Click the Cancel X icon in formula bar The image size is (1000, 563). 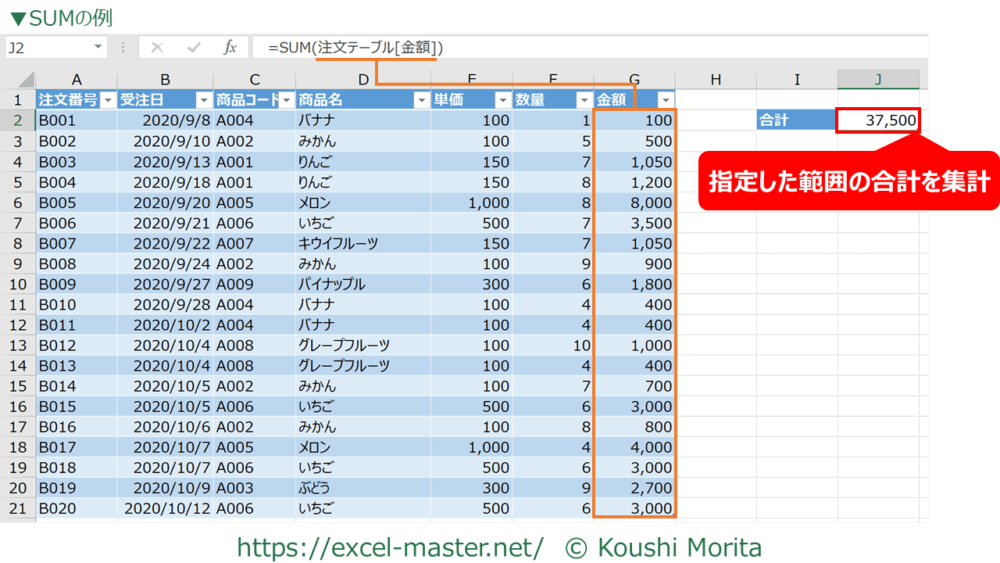(157, 47)
